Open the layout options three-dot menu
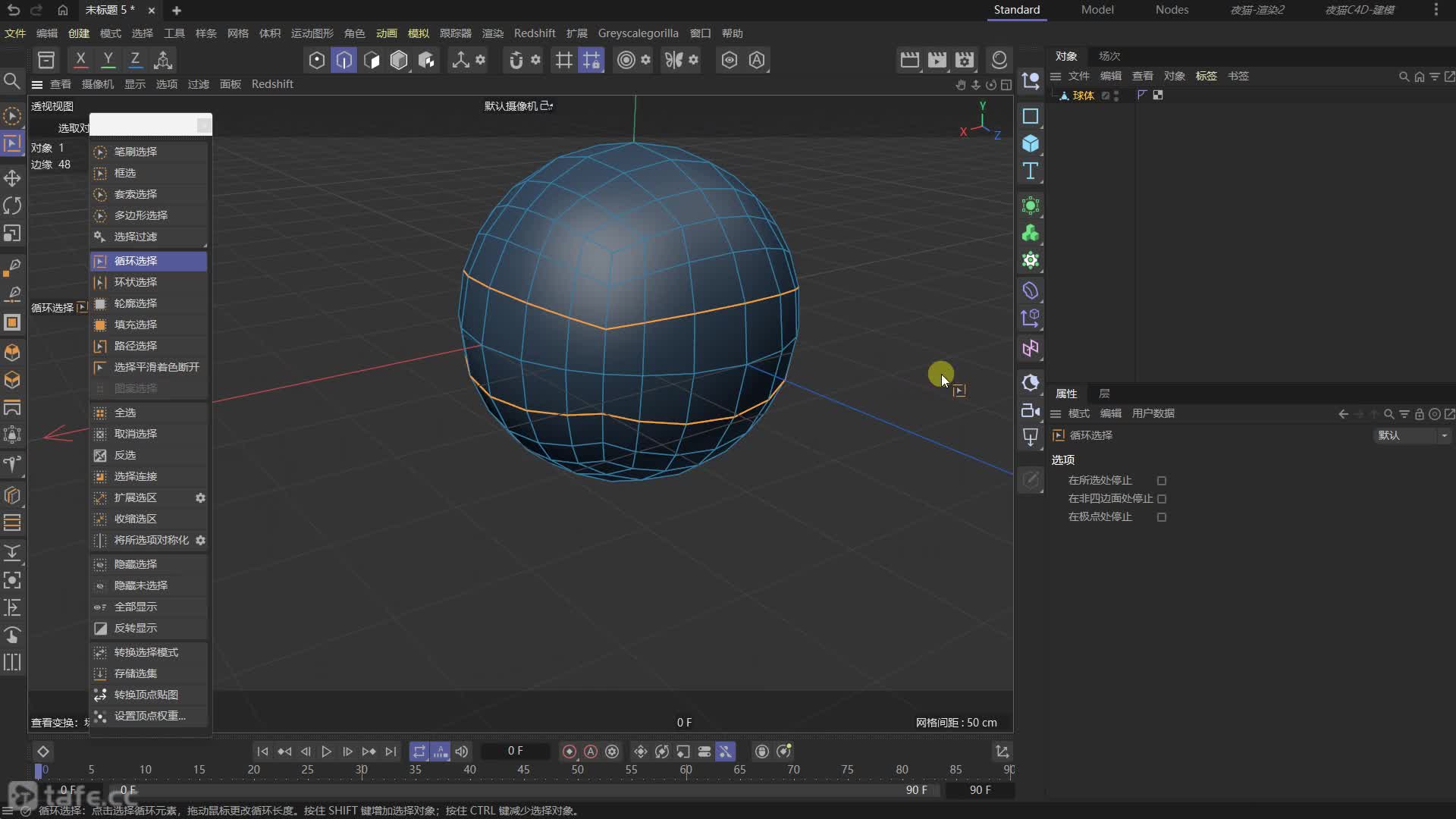The width and height of the screenshot is (1456, 819). (x=1436, y=10)
